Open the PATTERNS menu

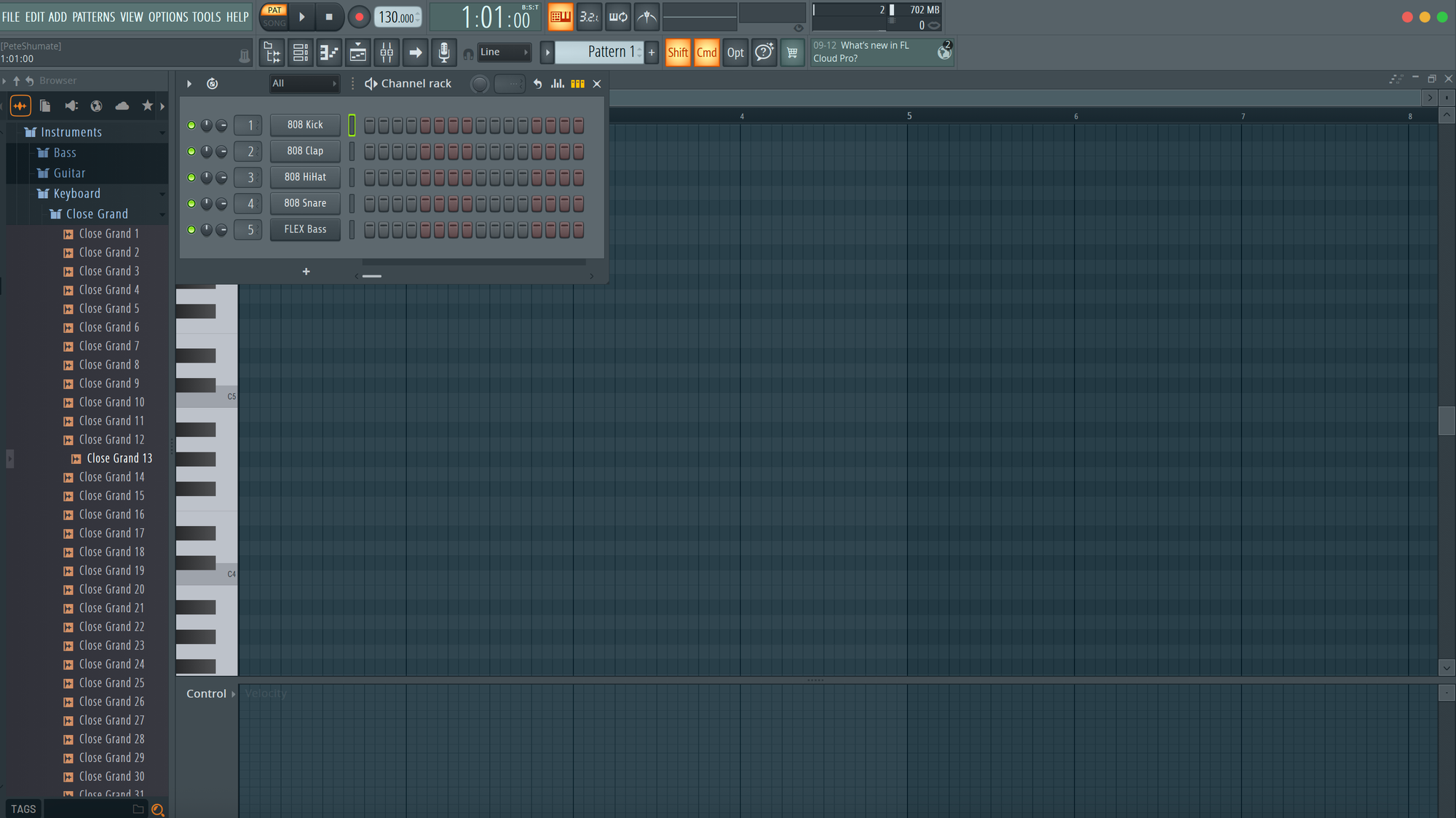[x=94, y=16]
